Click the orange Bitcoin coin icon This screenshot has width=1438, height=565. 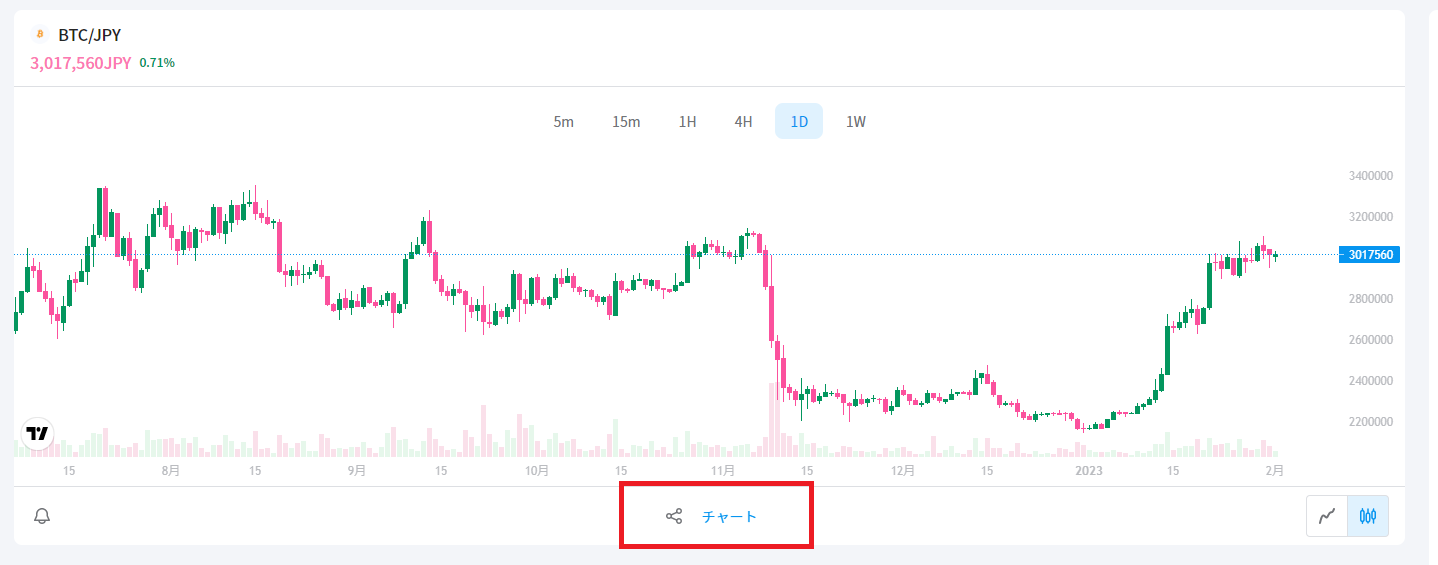40,34
